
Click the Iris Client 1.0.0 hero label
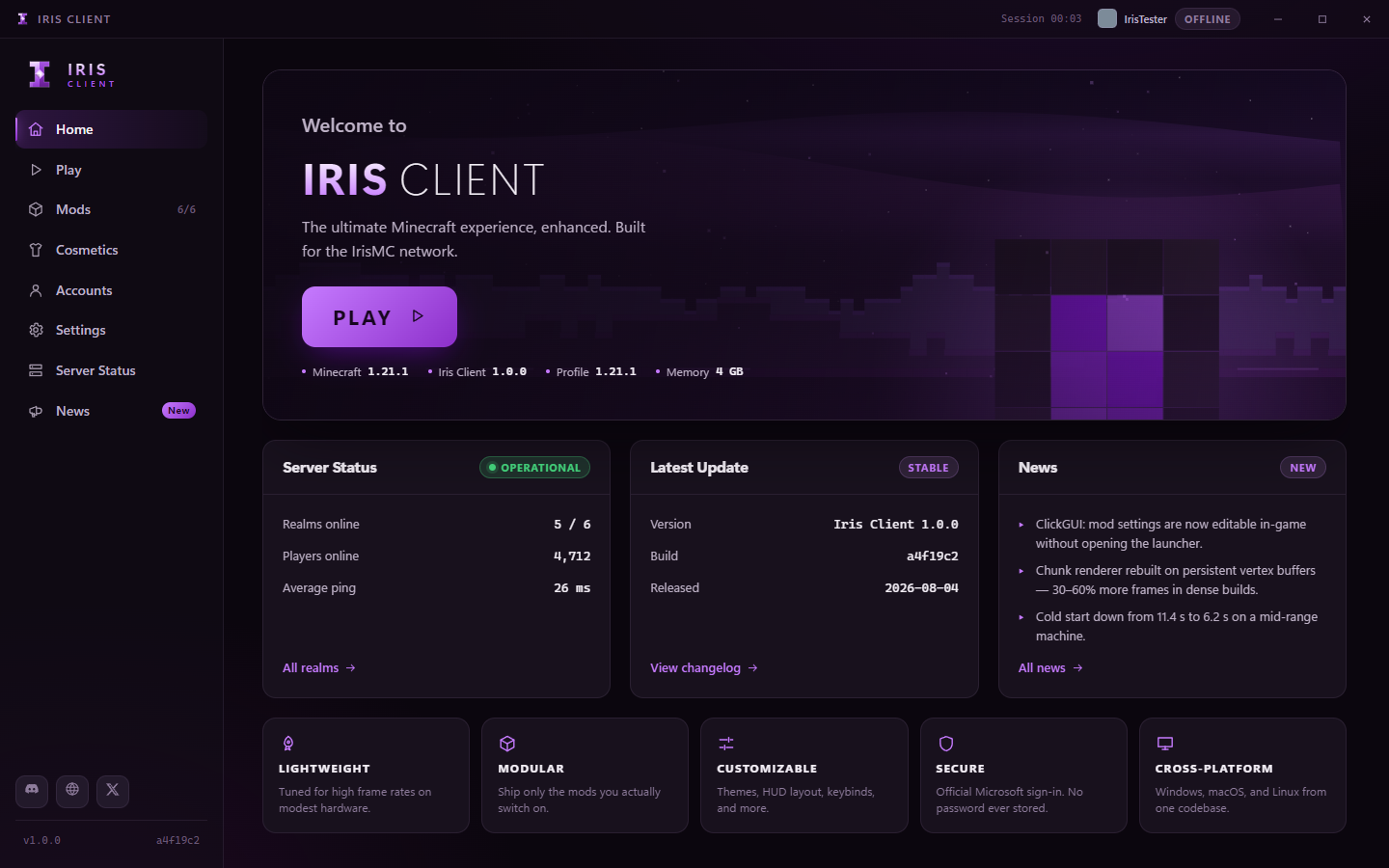pyautogui.click(x=477, y=371)
